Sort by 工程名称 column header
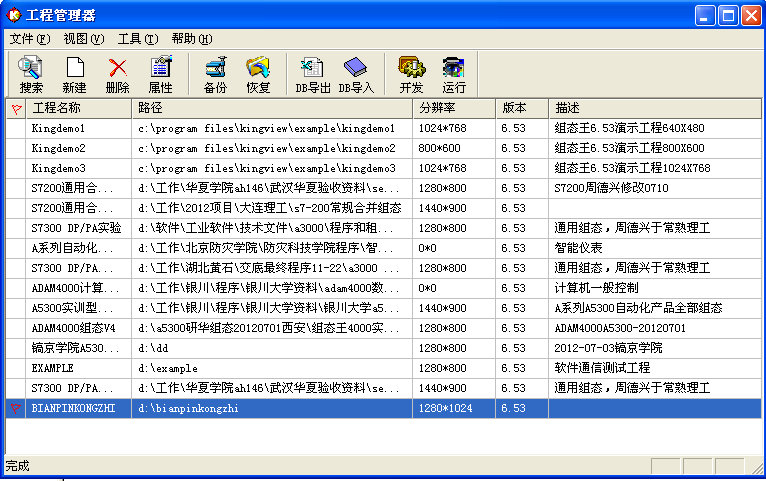Viewport: 766px width, 481px height. pyautogui.click(x=79, y=108)
